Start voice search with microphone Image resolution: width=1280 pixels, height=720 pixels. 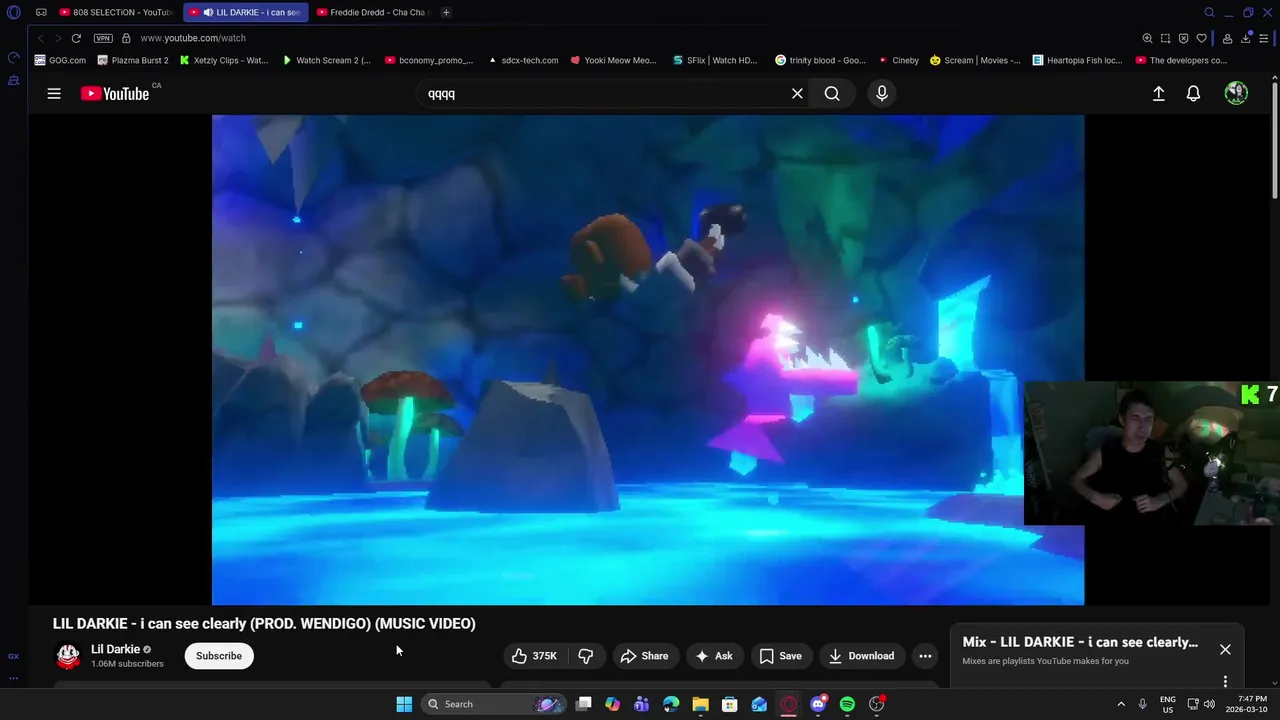(881, 93)
